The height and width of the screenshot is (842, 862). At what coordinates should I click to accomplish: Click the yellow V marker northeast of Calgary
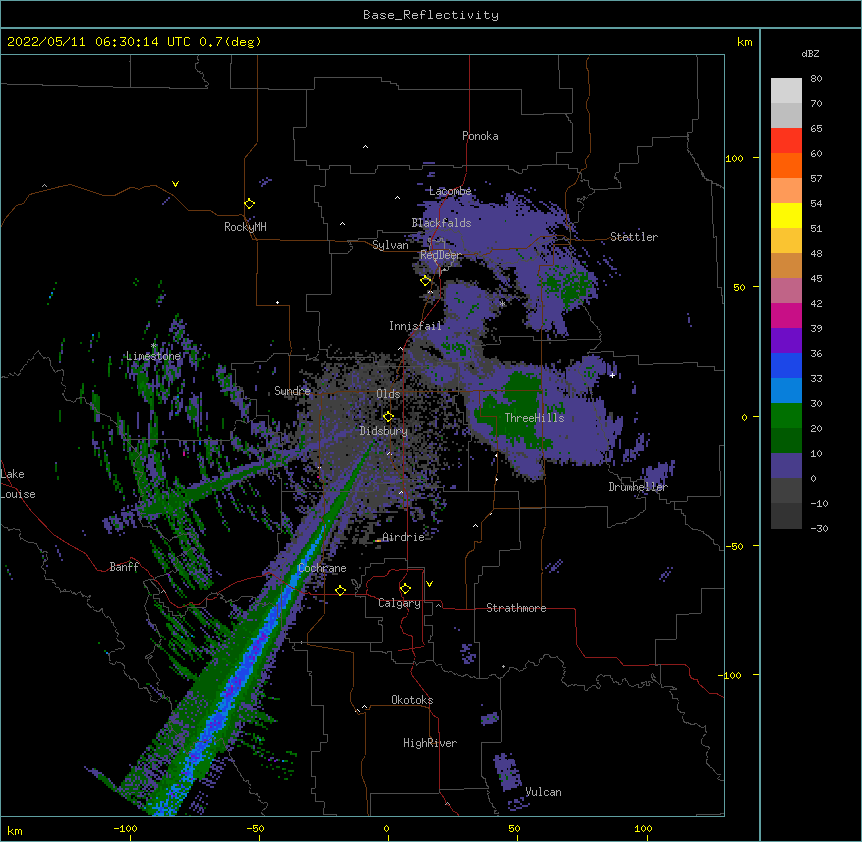click(x=429, y=584)
